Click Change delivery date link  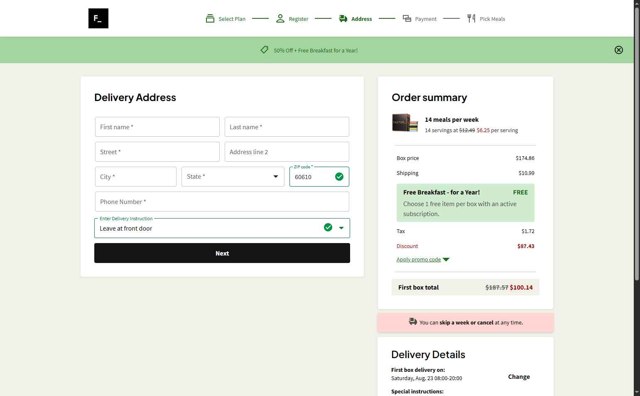click(519, 376)
